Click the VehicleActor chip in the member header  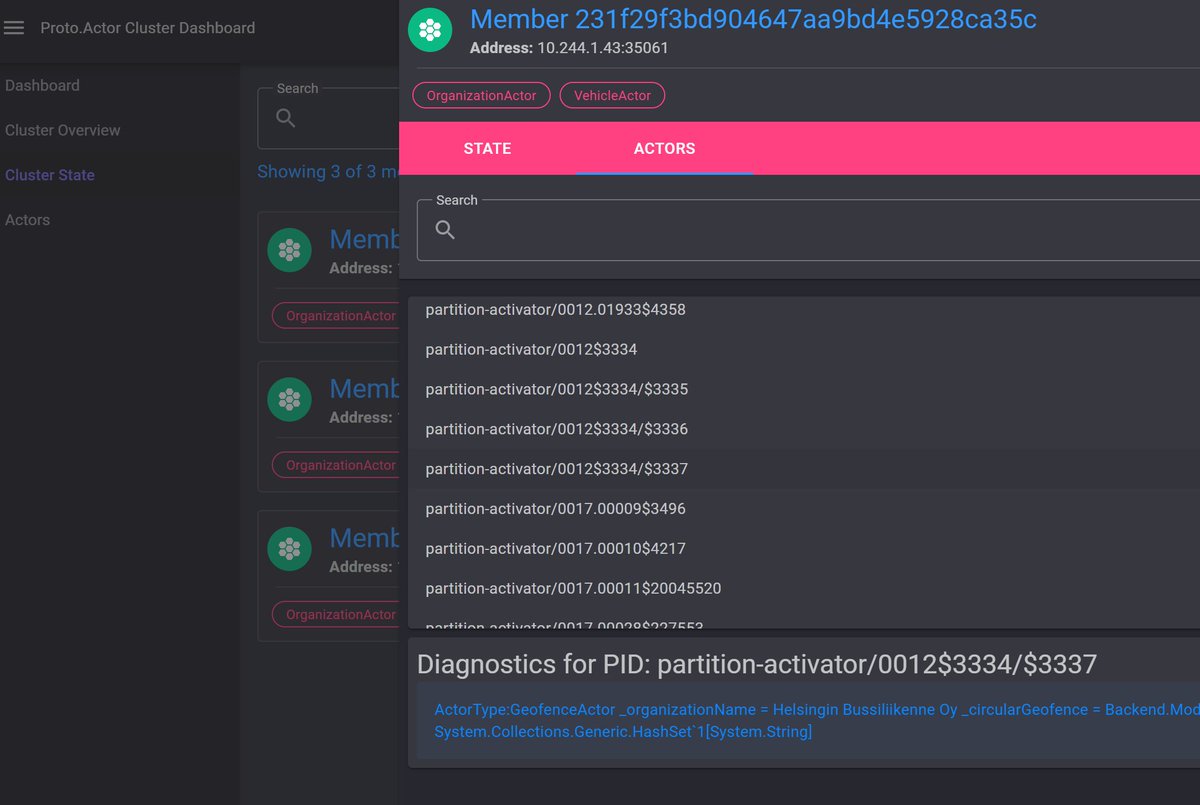612,96
